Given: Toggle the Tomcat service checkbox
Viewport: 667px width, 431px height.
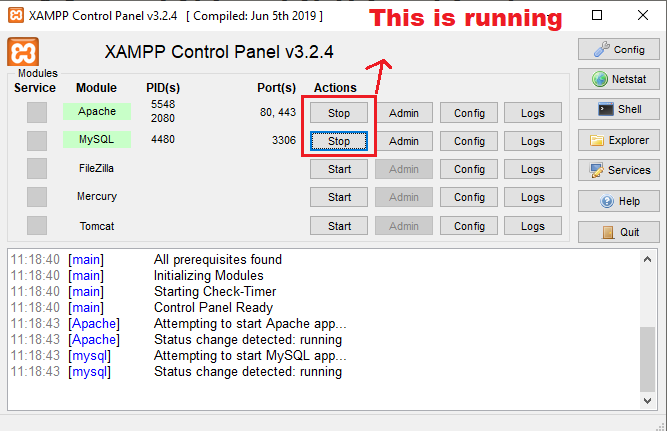Looking at the screenshot, I should click(x=37, y=225).
